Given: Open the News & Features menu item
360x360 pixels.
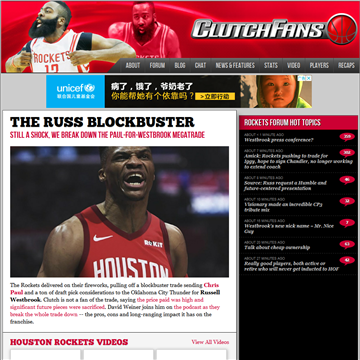Looking at the screenshot, I should pos(235,65).
